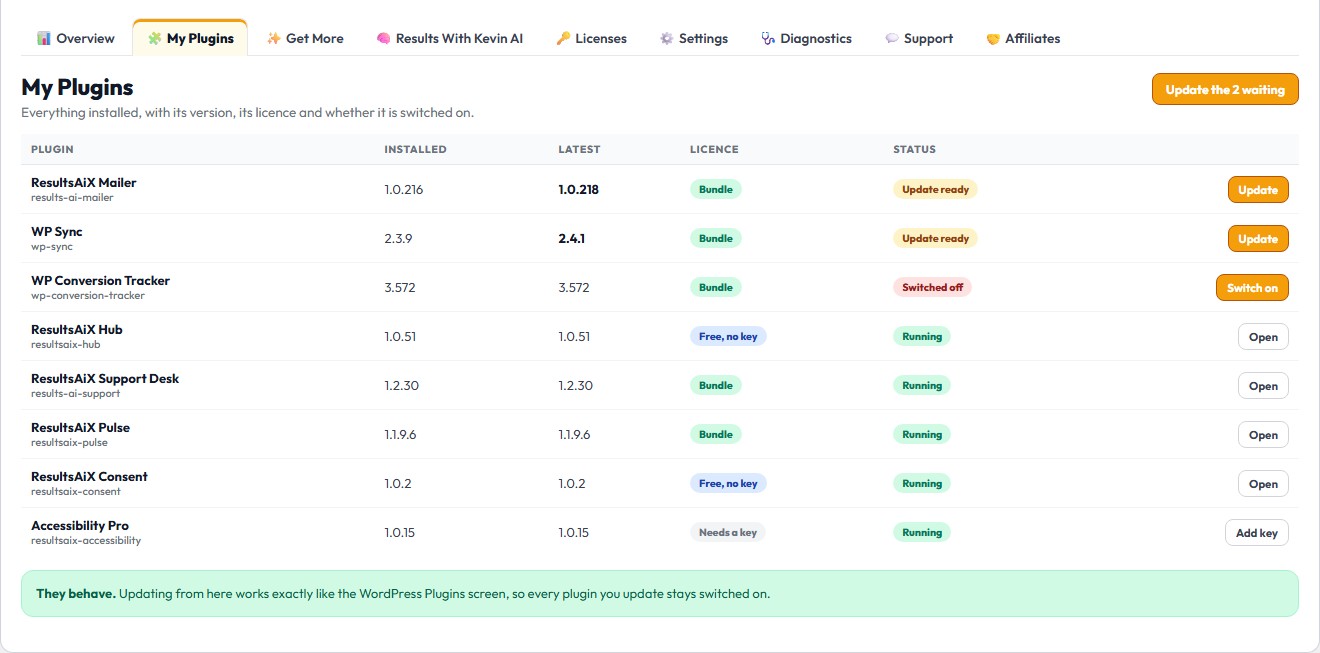Viewport: 1320px width, 653px height.
Task: Click the PLUGIN column header
Action: pos(52,149)
